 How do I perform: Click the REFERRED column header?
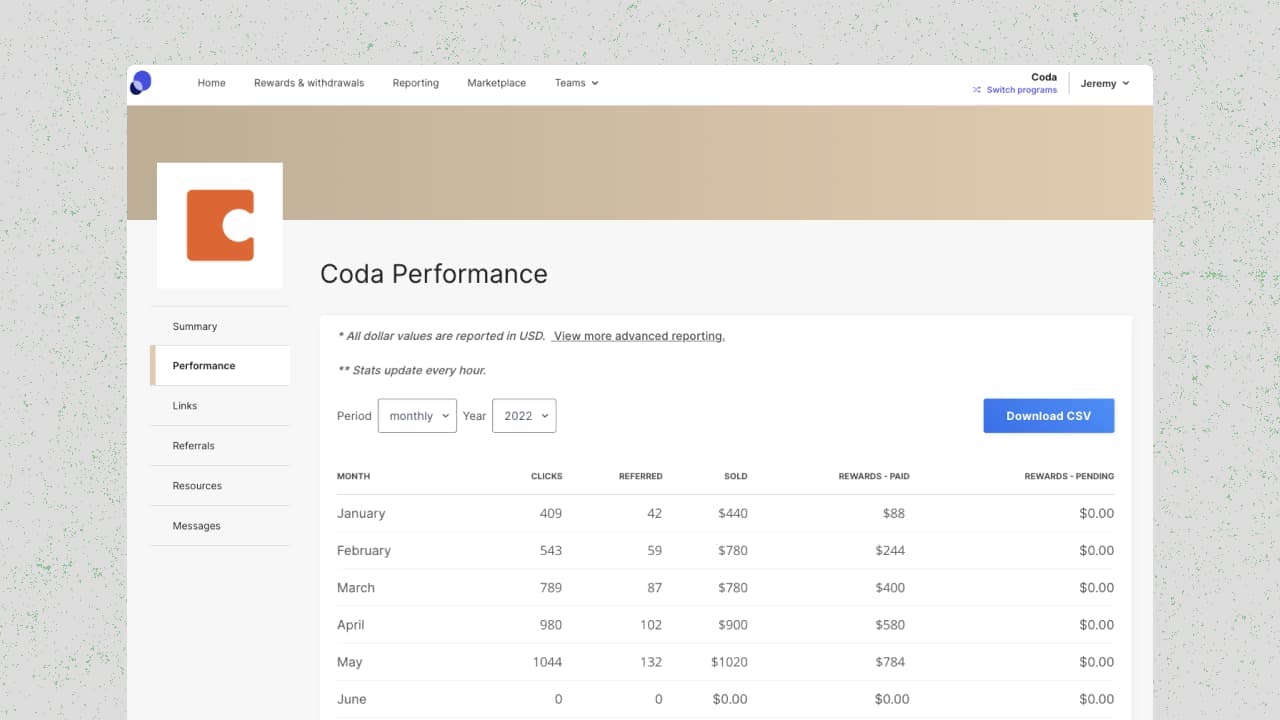pyautogui.click(x=641, y=476)
